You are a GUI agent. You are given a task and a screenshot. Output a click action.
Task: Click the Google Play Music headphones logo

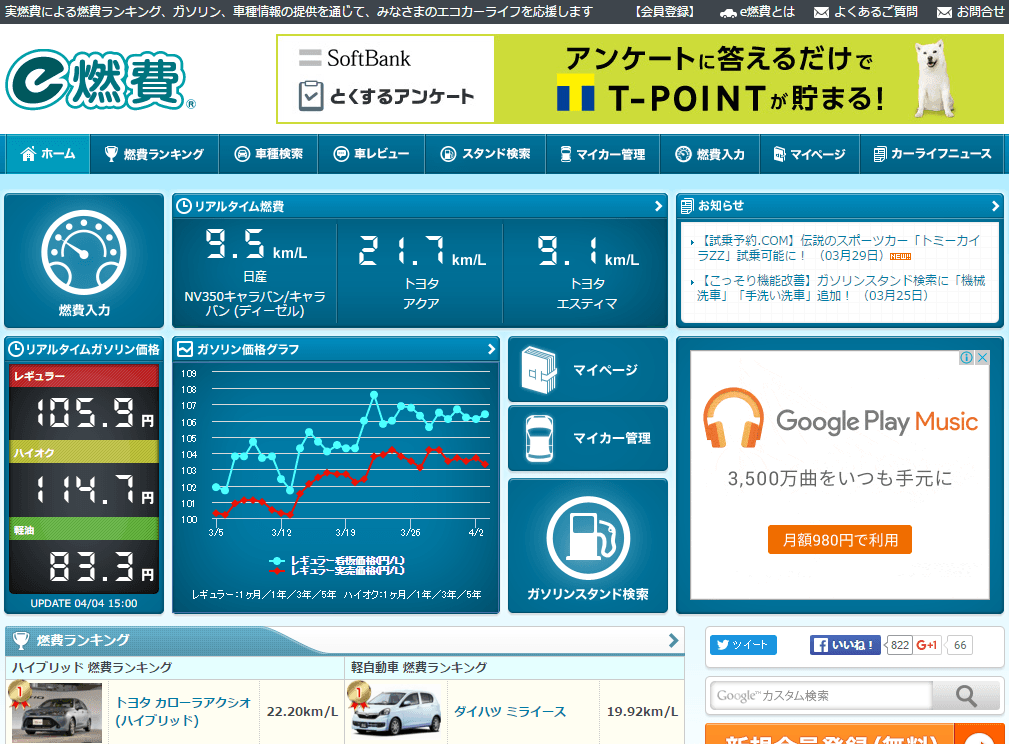(x=734, y=418)
